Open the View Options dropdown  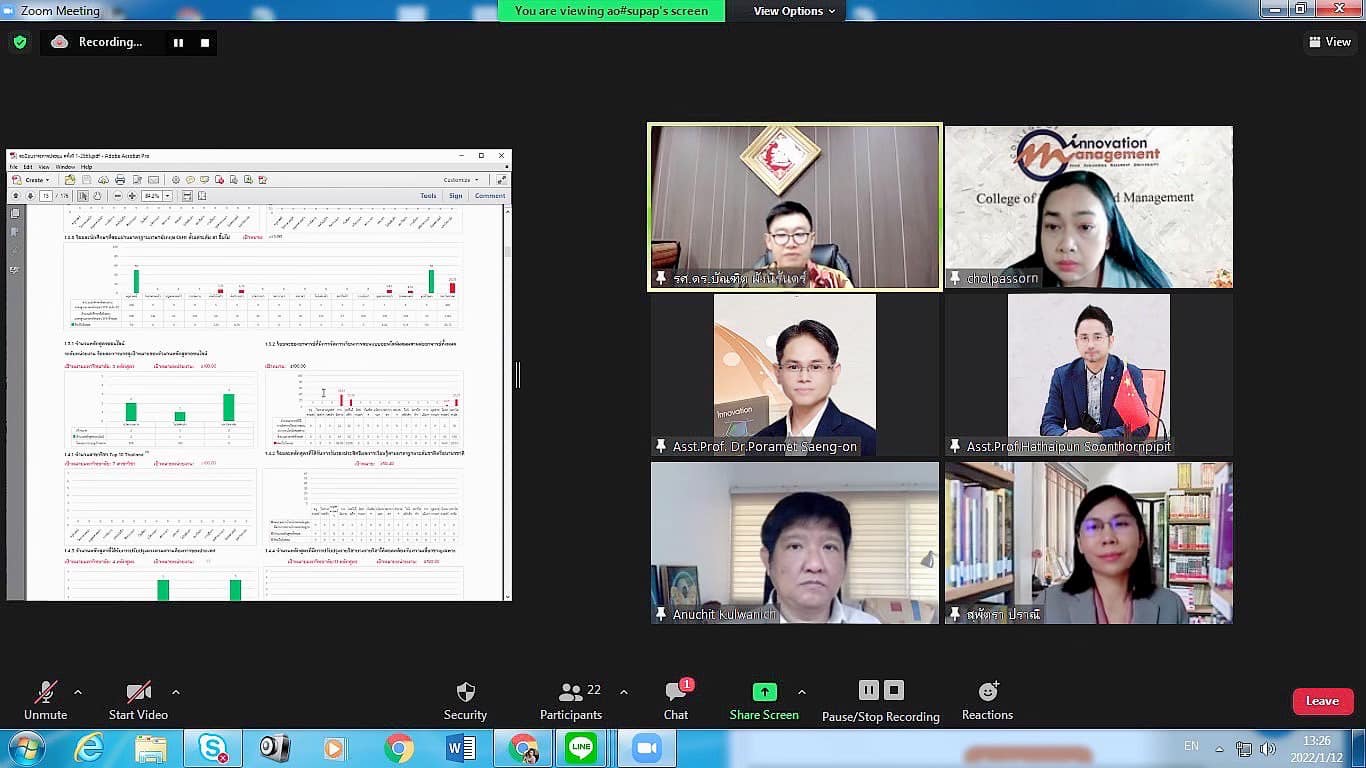794,11
